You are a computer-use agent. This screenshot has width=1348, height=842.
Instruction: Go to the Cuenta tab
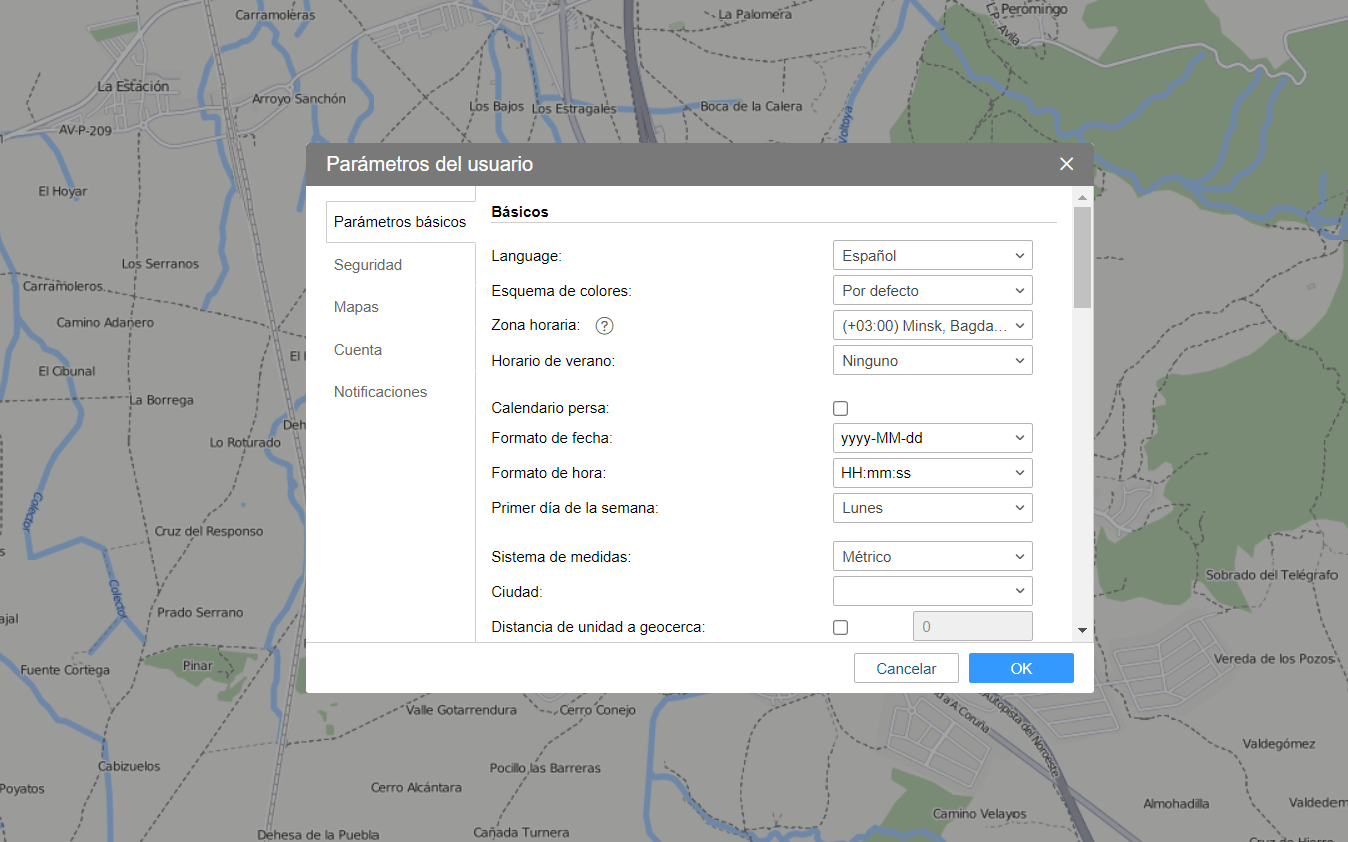coord(358,350)
